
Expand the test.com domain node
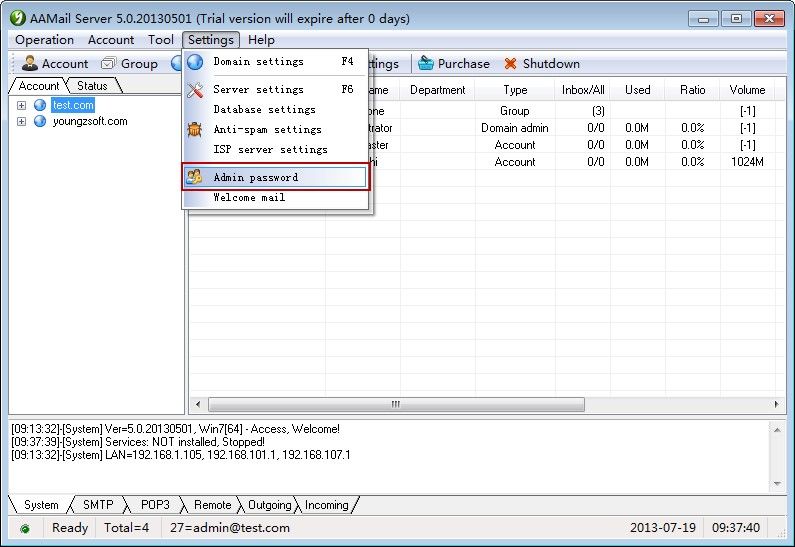coord(21,105)
